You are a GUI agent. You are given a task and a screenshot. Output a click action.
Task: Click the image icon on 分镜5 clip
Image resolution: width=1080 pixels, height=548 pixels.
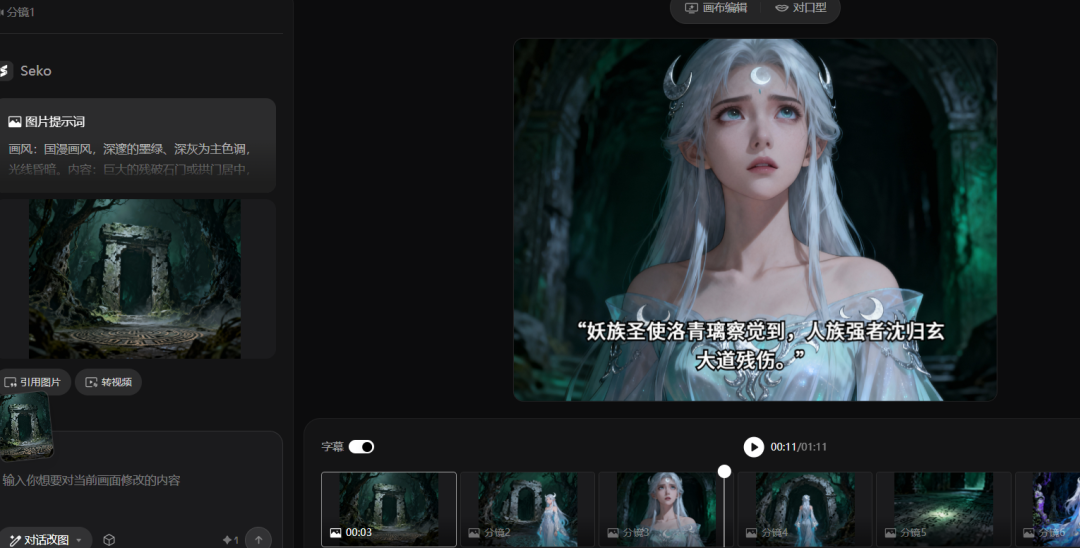[890, 533]
